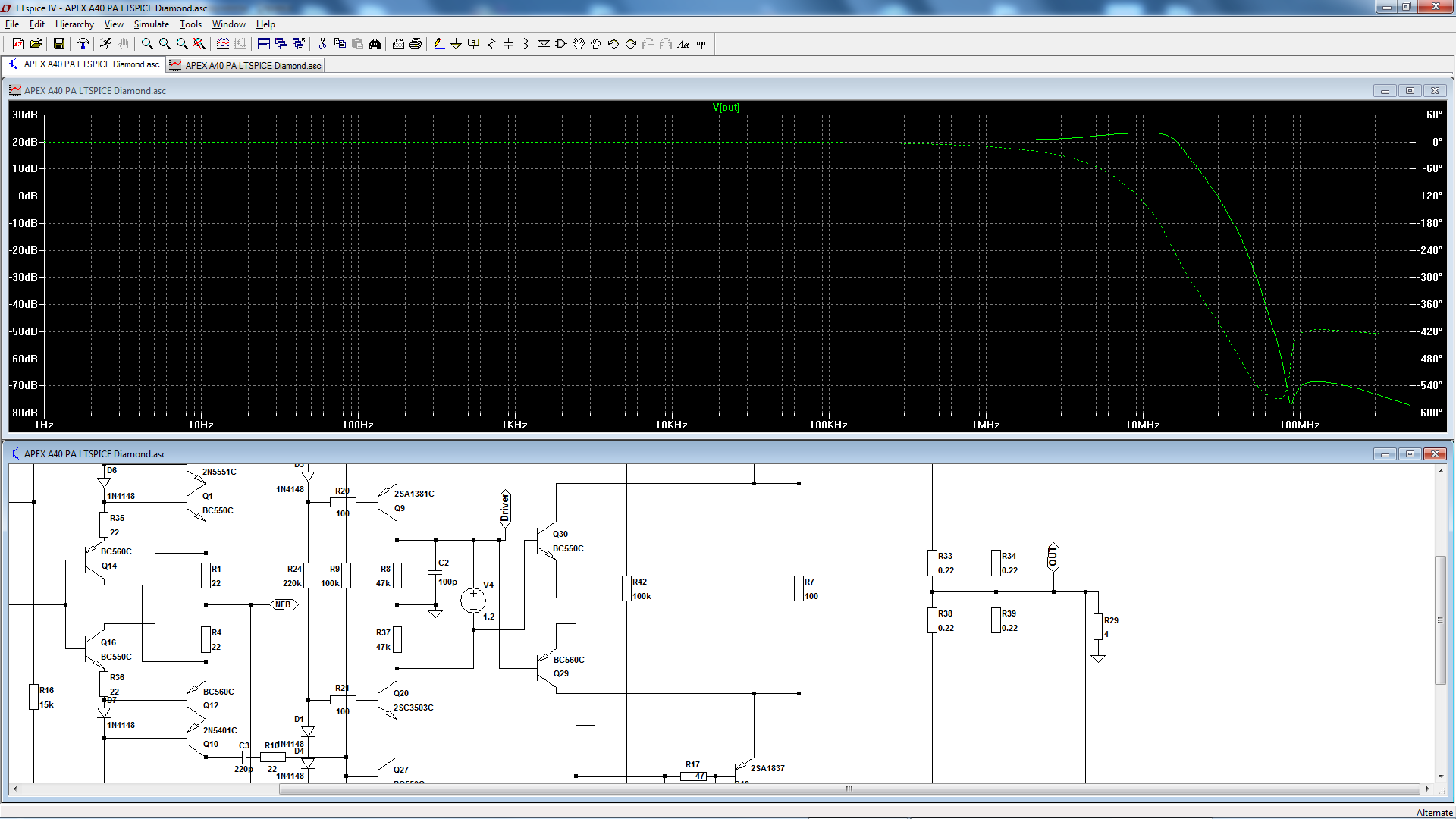Select the Diode component tool
Screen dimensions: 1456x819
click(x=544, y=44)
